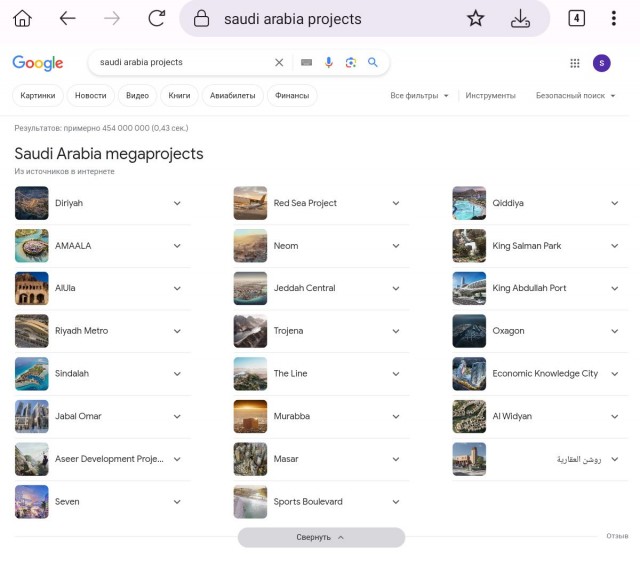This screenshot has height=565, width=640.
Task: Expand the Qiddiya entry chevron
Action: pyautogui.click(x=615, y=203)
